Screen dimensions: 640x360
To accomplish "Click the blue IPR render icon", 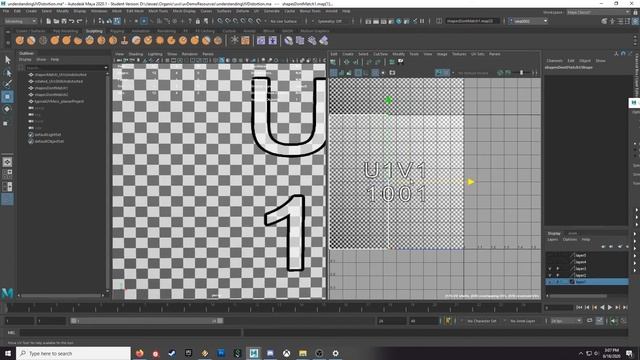I will click(399, 21).
